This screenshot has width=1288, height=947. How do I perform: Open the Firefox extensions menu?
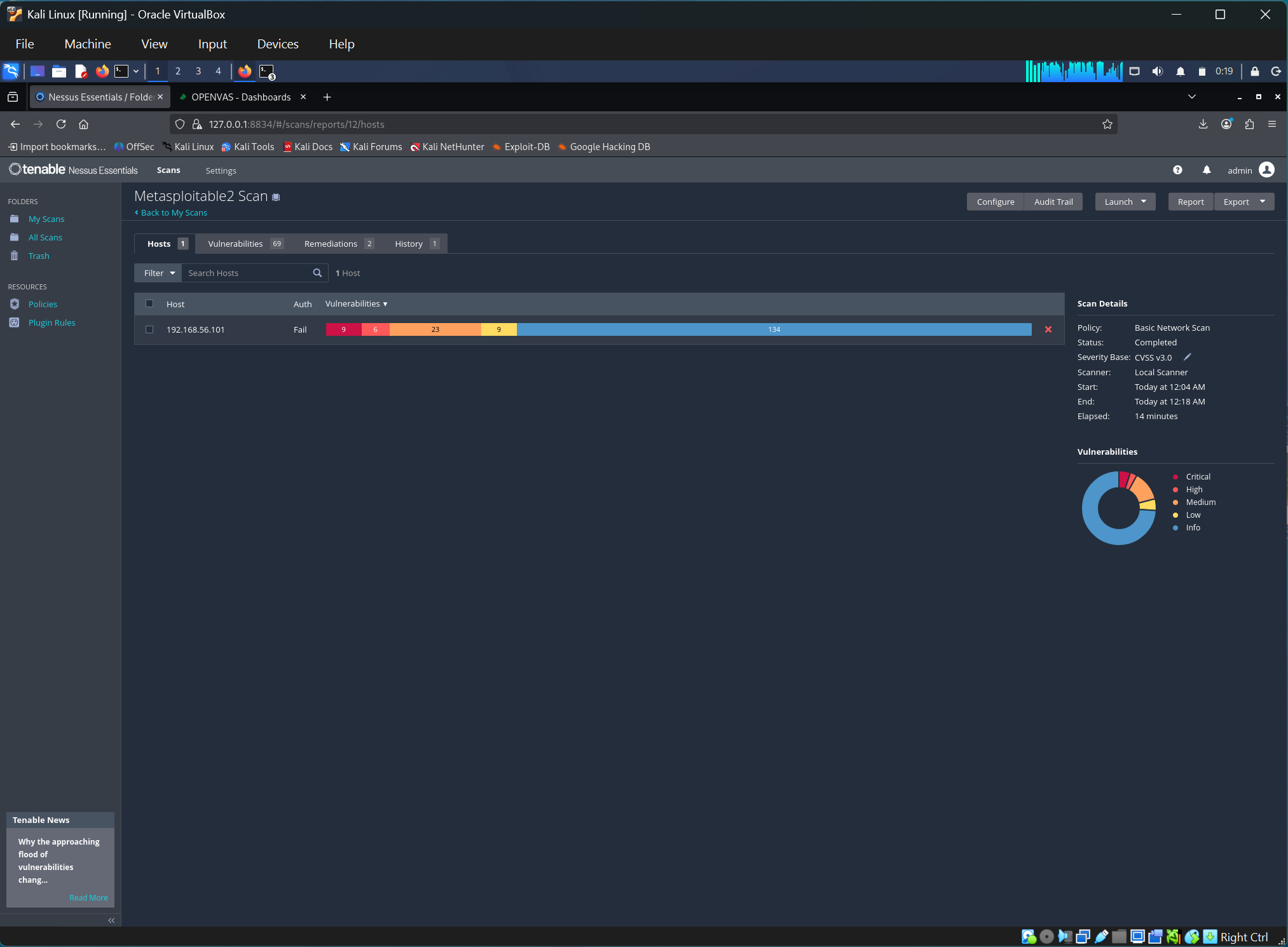coord(1249,124)
